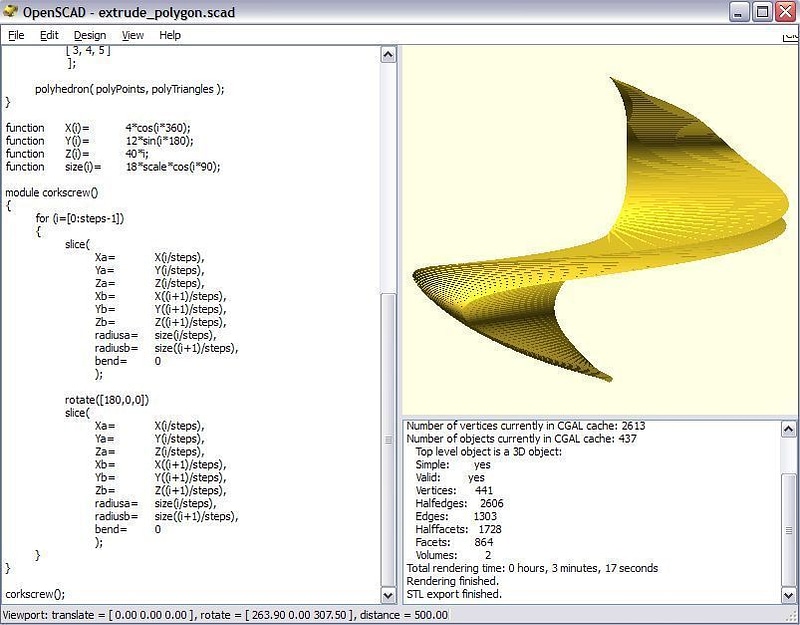Click the console scrollbar thumb

[788, 530]
